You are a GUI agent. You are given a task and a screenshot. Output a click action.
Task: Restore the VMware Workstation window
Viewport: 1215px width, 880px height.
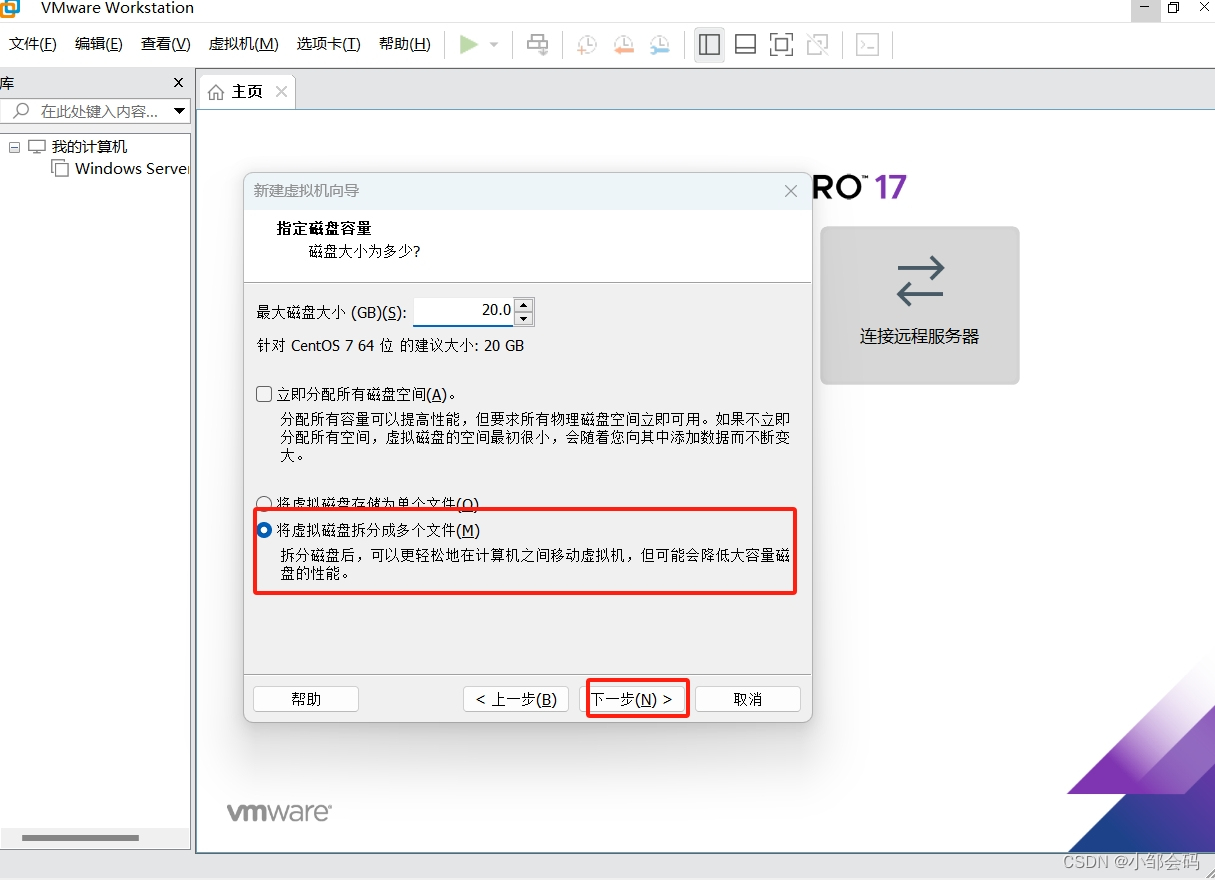tap(1174, 8)
